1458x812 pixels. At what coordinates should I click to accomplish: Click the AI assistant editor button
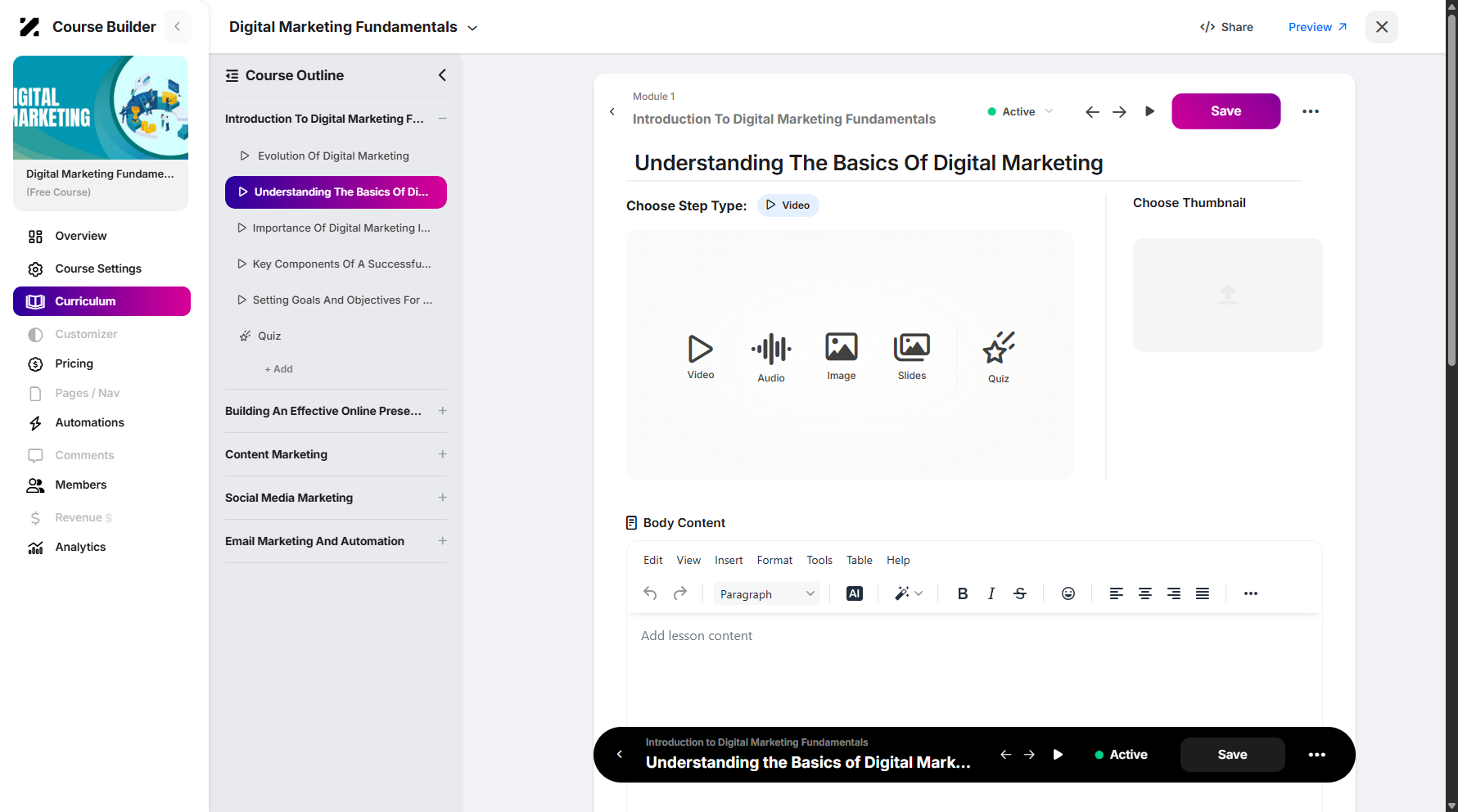855,593
